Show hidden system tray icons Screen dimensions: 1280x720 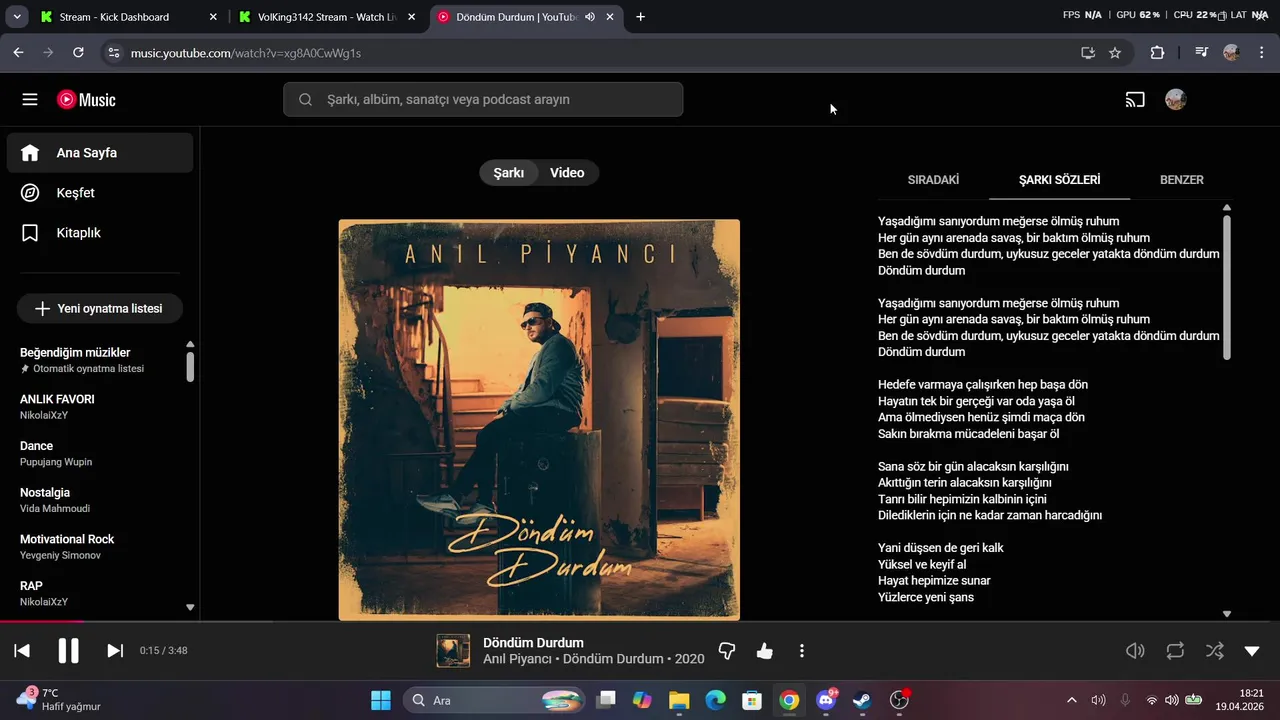[x=1072, y=700]
